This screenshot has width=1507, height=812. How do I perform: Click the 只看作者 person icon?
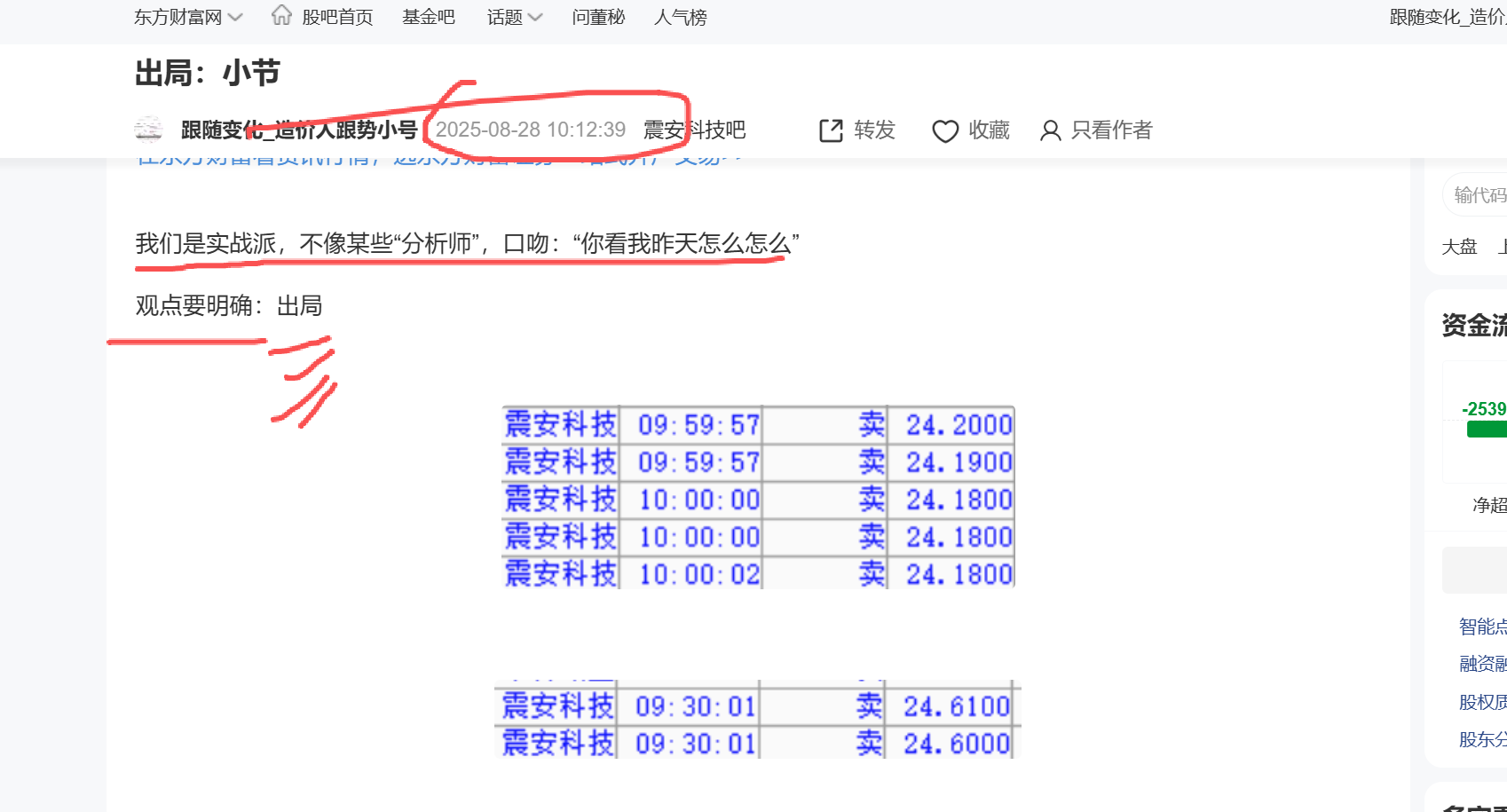pyautogui.click(x=1050, y=131)
